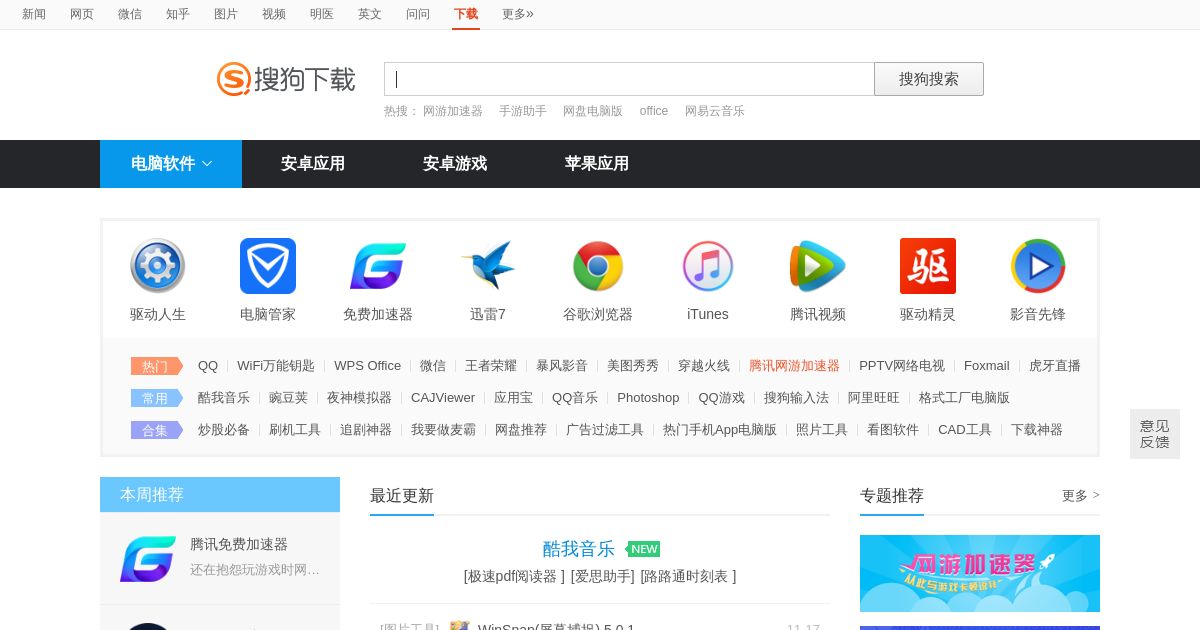
Task: Open the 酷我音乐 headline link
Action: 578,549
